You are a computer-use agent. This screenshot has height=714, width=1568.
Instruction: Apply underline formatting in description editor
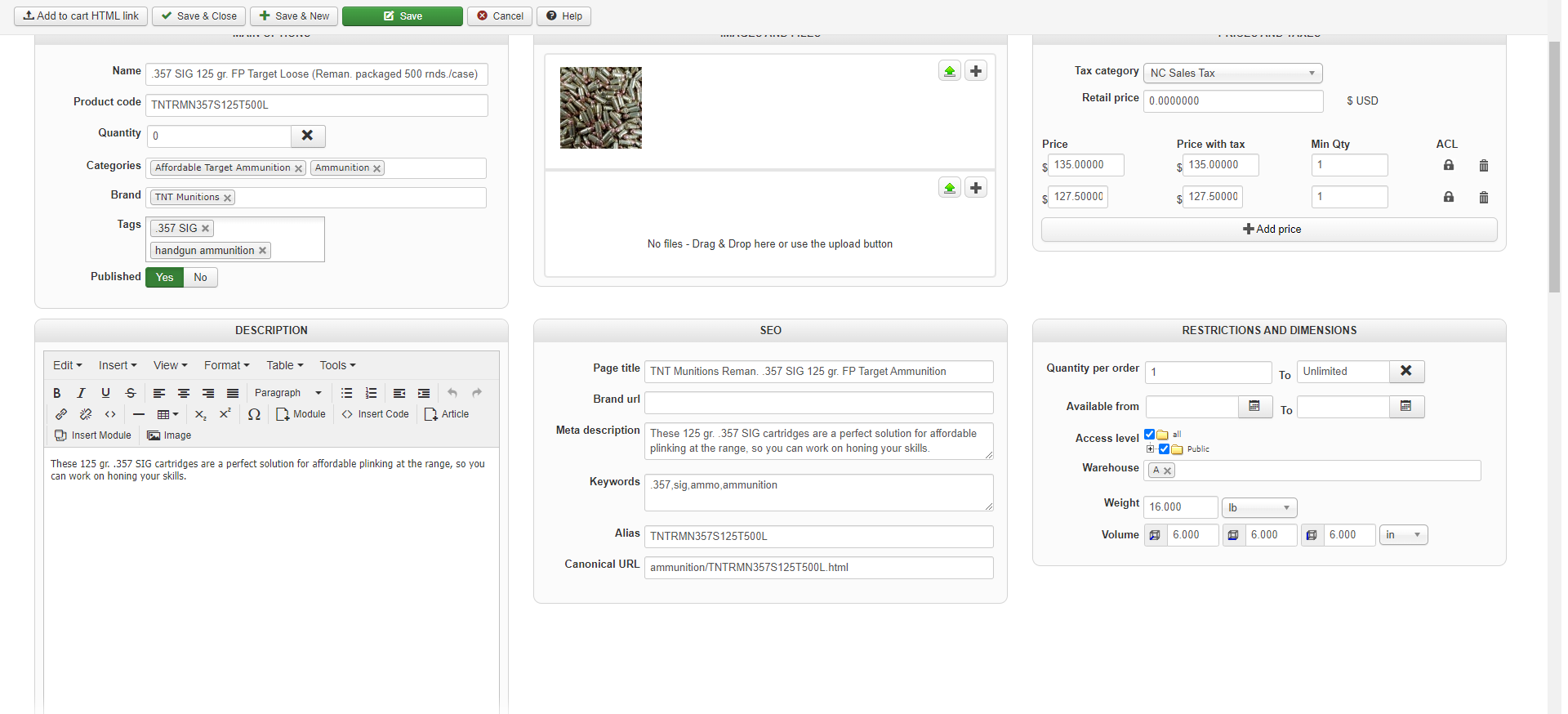click(105, 393)
